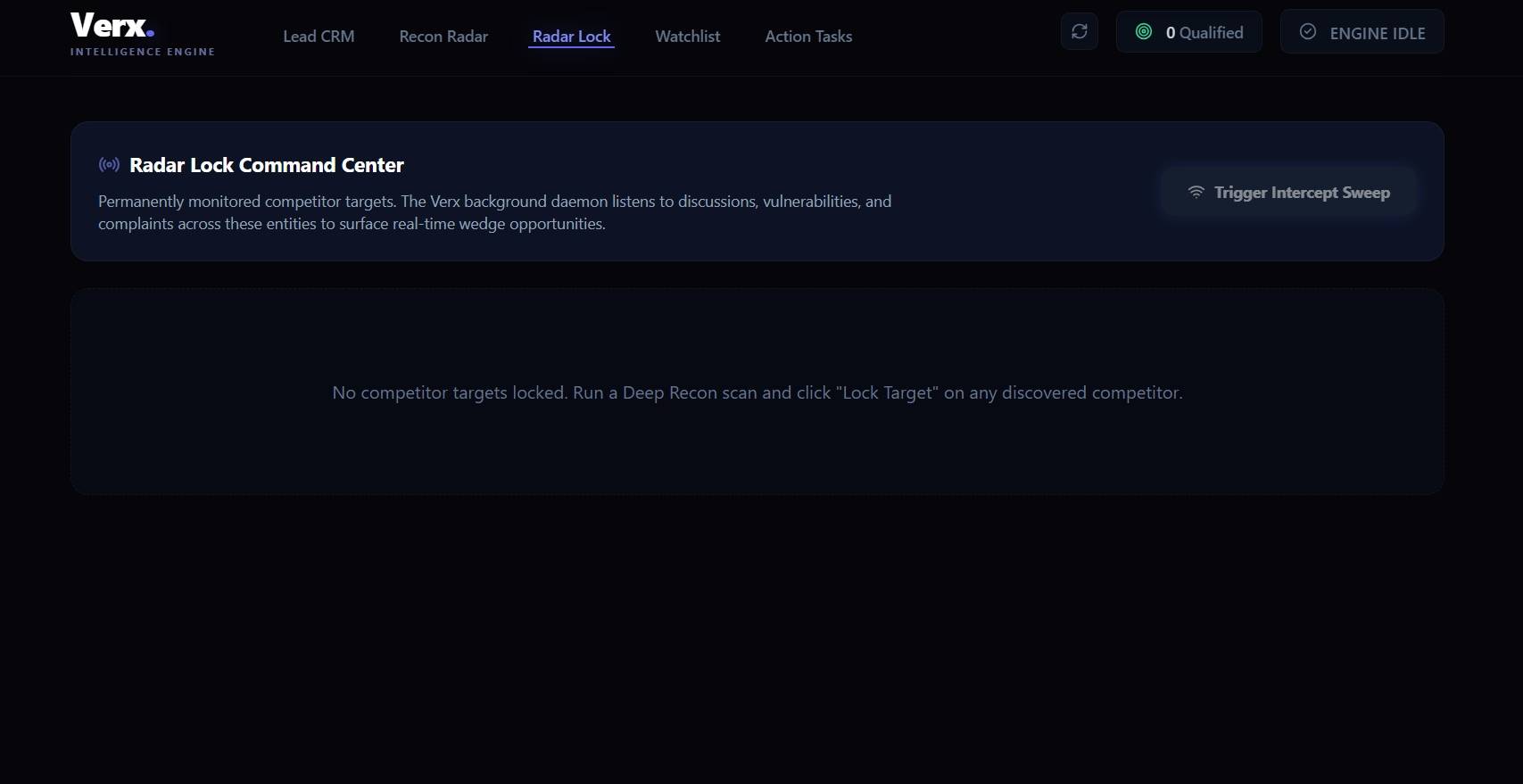The image size is (1523, 784).
Task: Click the 'Permanently monitored competitor targets' description
Action: coord(495,212)
